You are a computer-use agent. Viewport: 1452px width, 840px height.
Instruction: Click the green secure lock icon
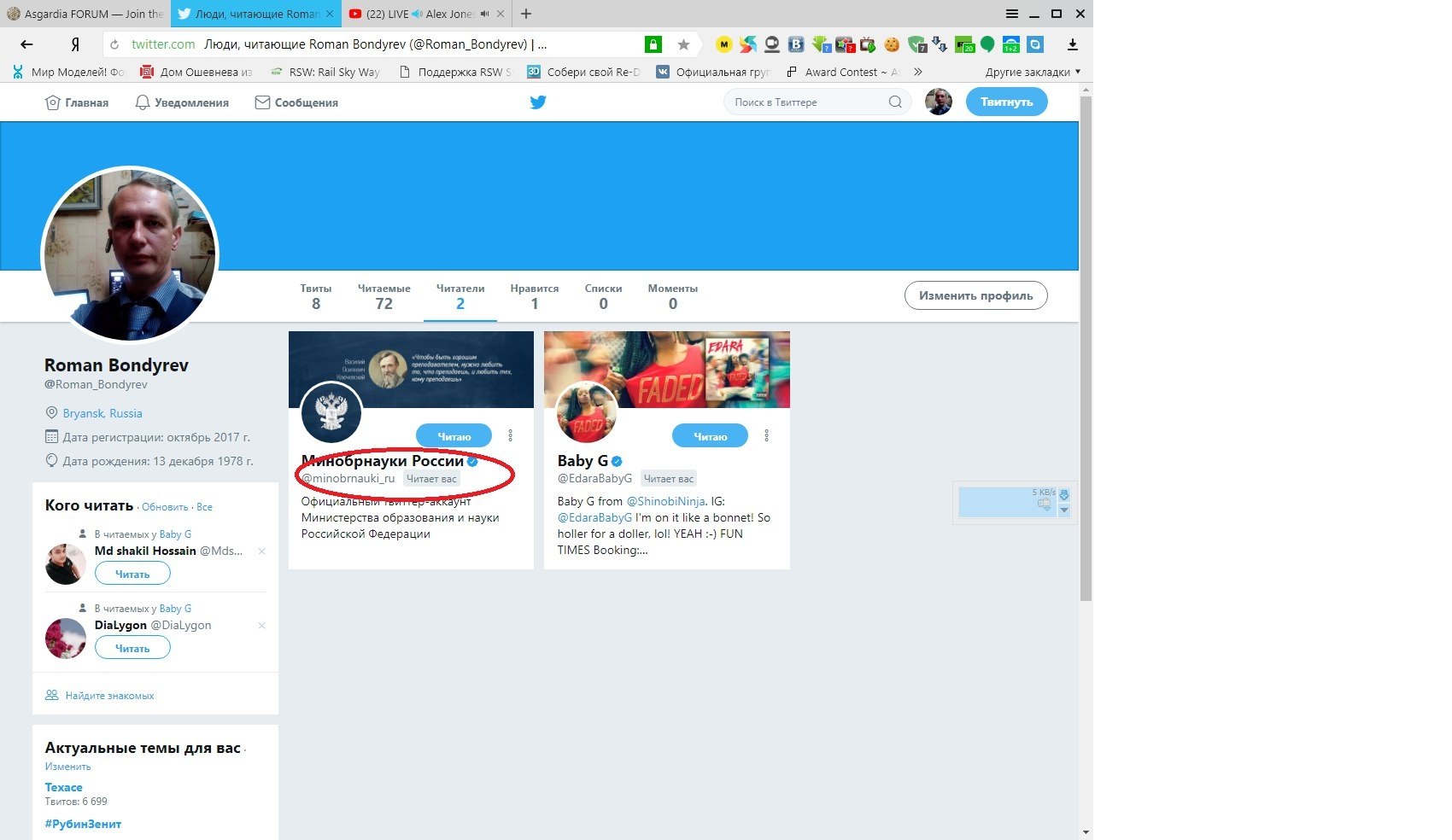click(x=653, y=44)
